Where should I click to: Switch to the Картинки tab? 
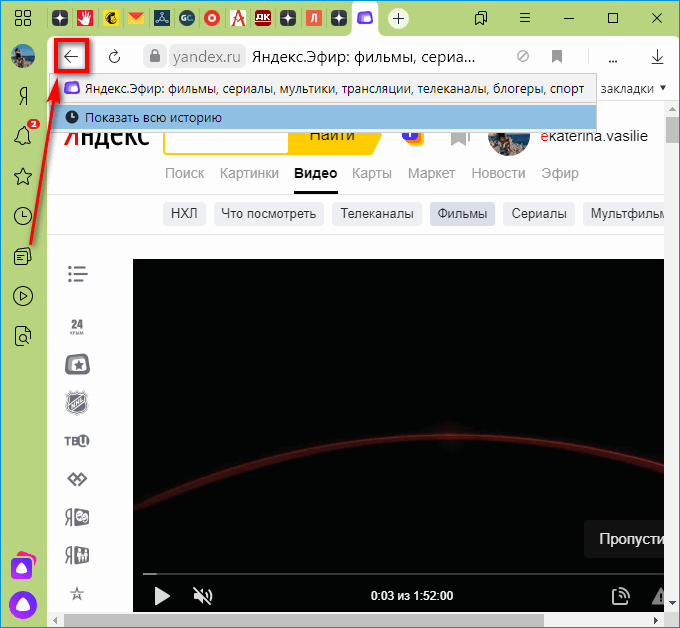coord(249,173)
